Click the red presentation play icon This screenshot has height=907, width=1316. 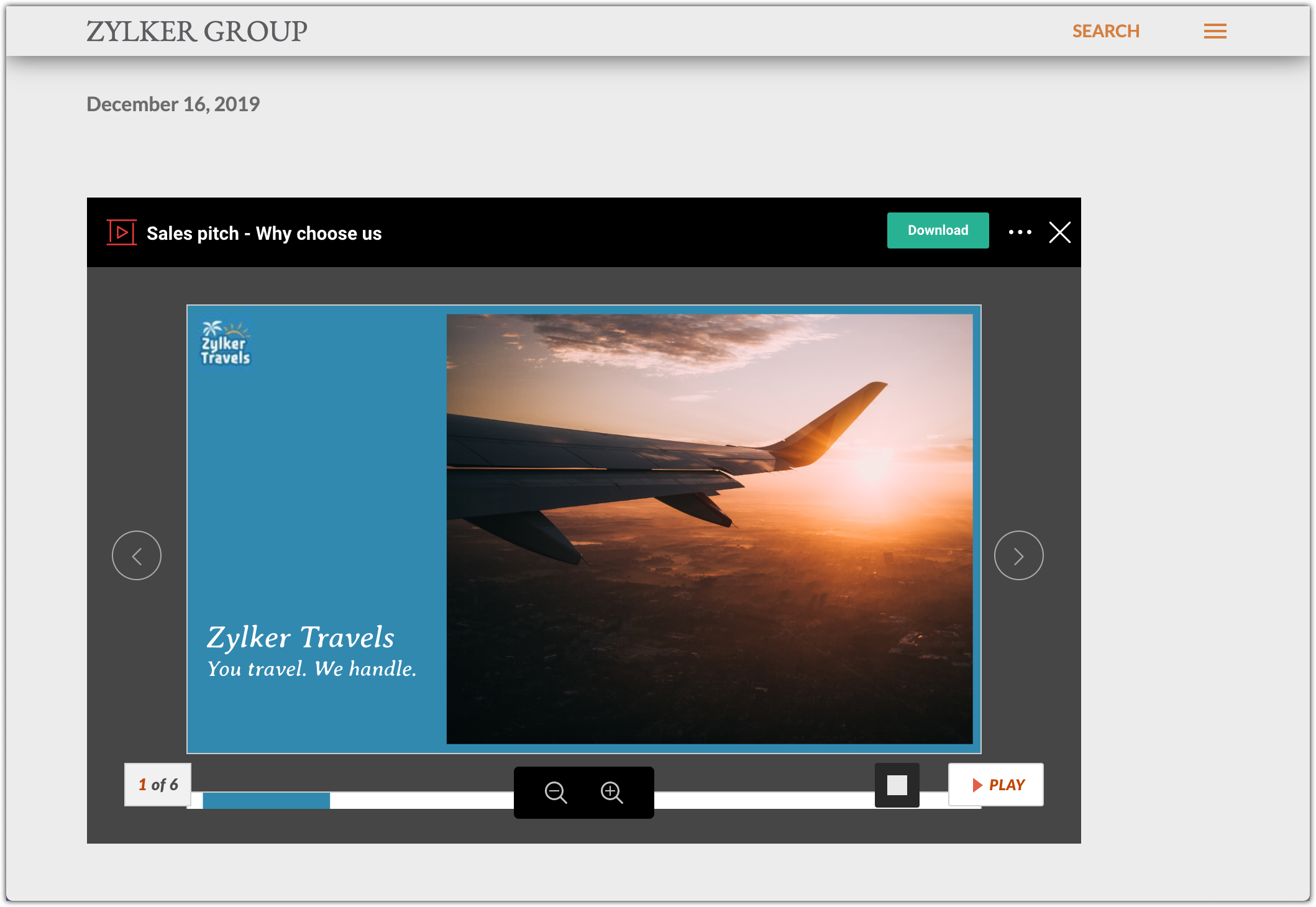[x=122, y=232]
